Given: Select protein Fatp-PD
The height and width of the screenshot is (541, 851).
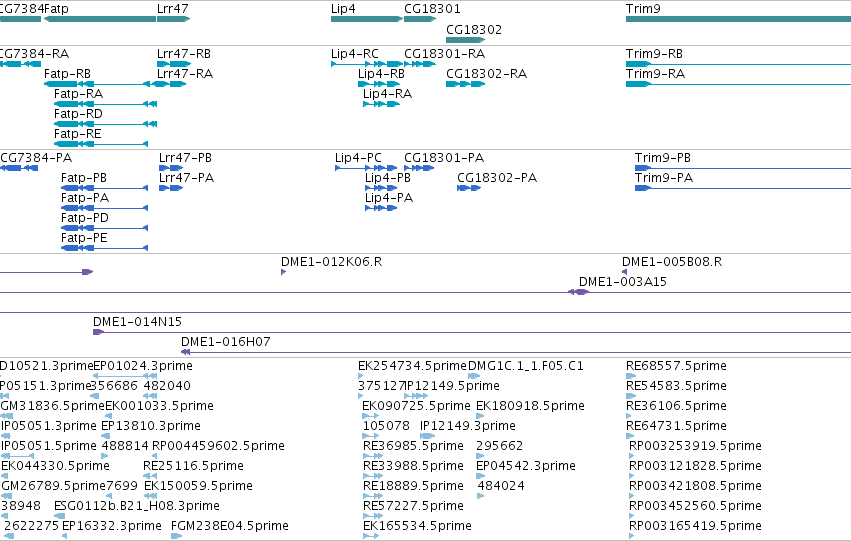Looking at the screenshot, I should pos(104,228).
